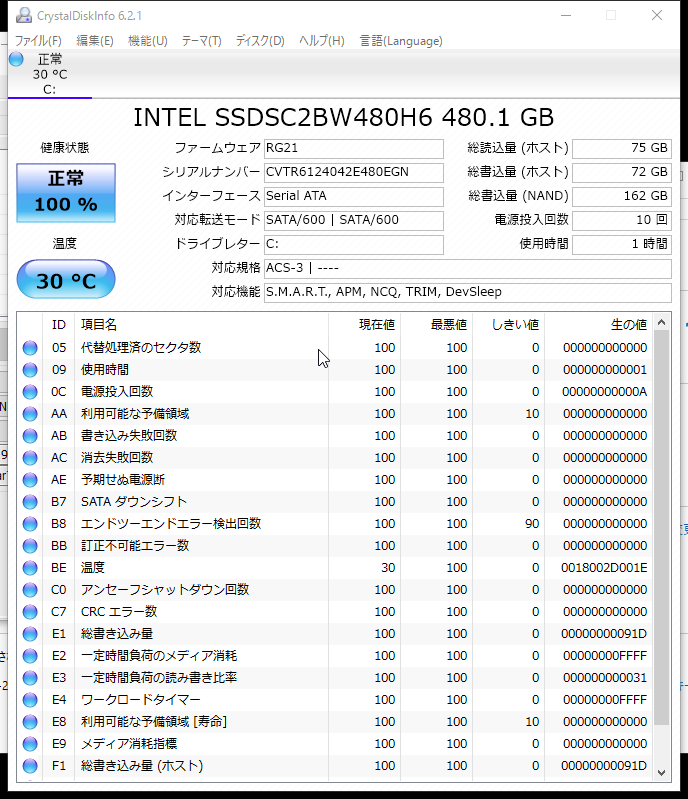This screenshot has width=688, height=799.
Task: Click the scroll up arrow of attribute list
Action: pos(661,322)
